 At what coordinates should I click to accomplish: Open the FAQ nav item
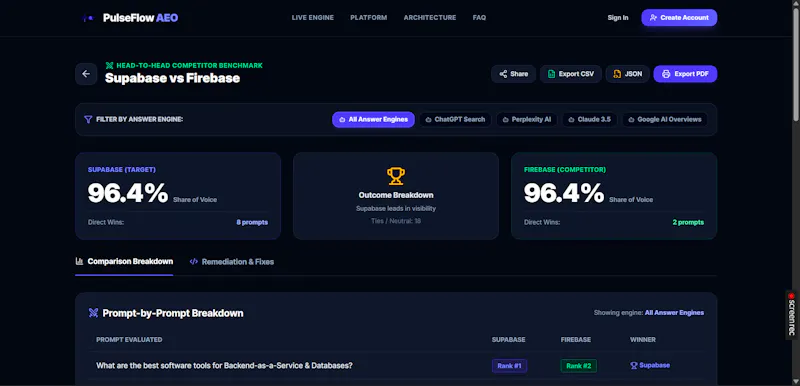tap(480, 18)
